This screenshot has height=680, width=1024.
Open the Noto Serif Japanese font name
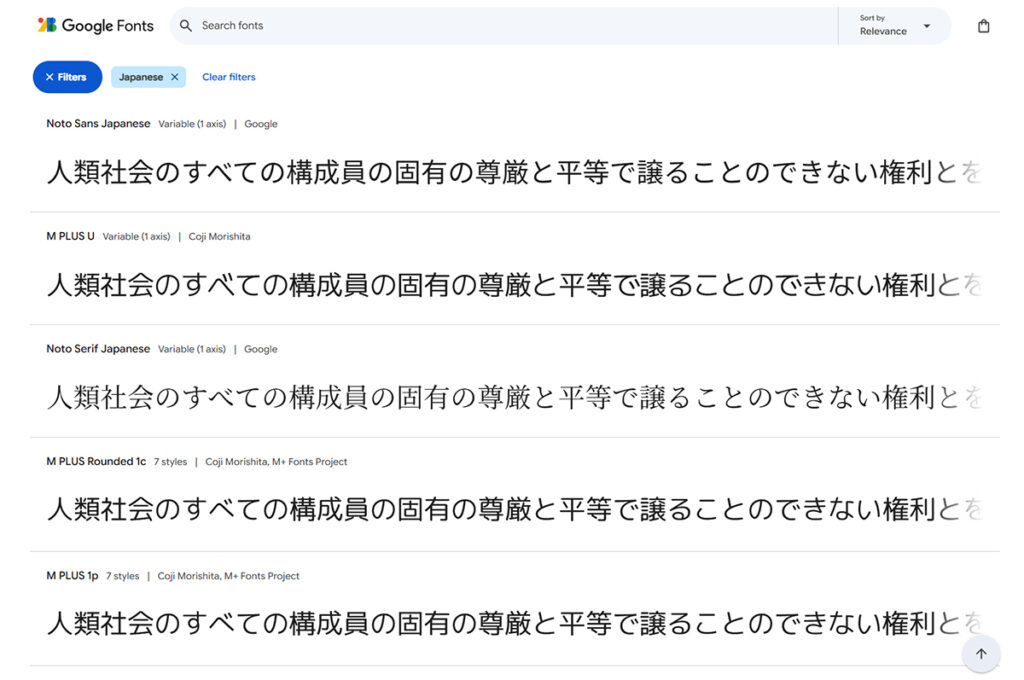click(98, 349)
